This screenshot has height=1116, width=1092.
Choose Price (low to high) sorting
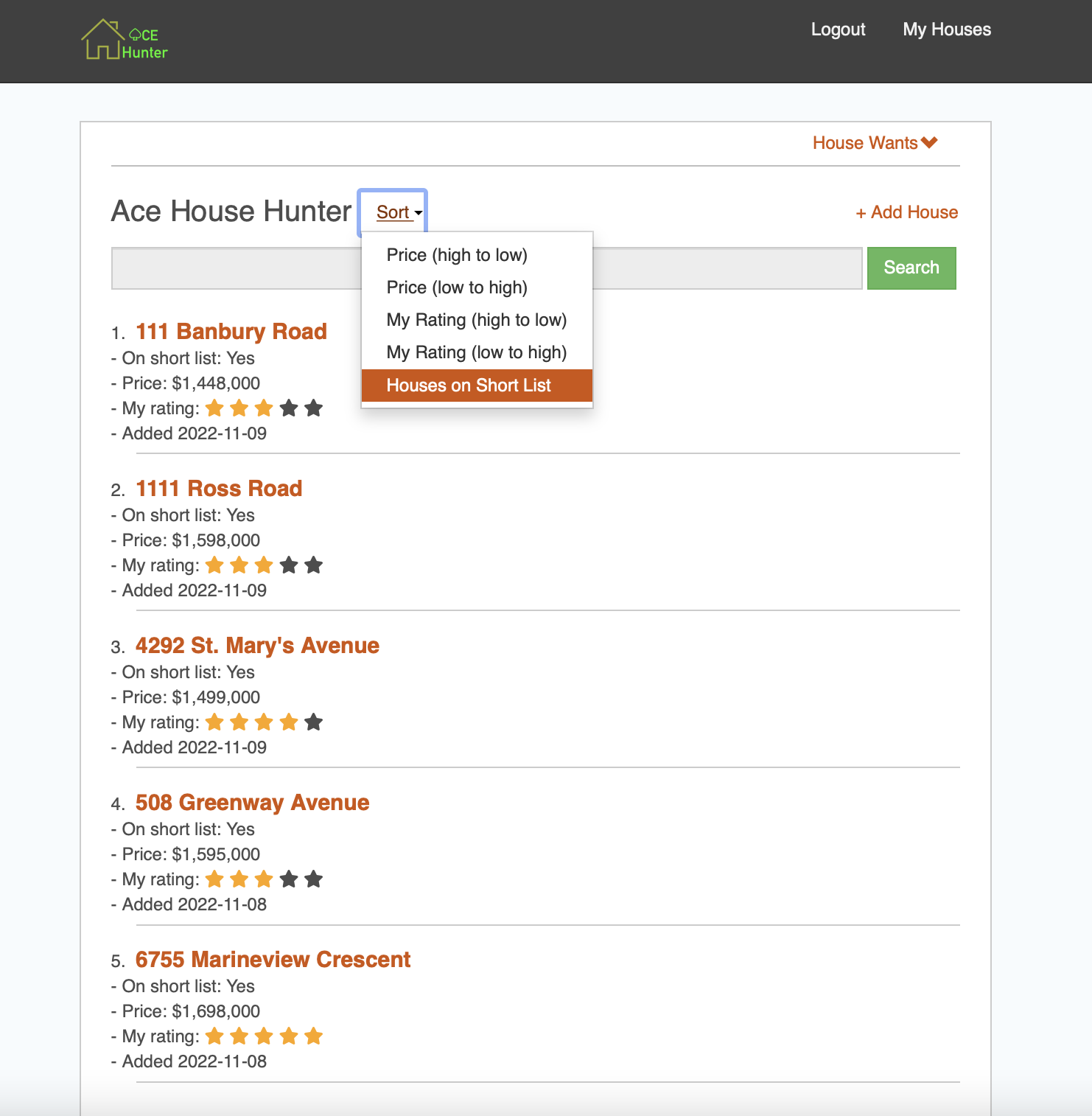pos(457,287)
